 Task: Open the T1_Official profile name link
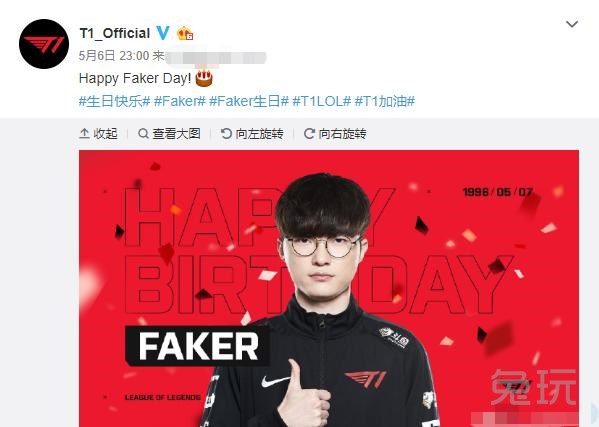click(x=114, y=33)
